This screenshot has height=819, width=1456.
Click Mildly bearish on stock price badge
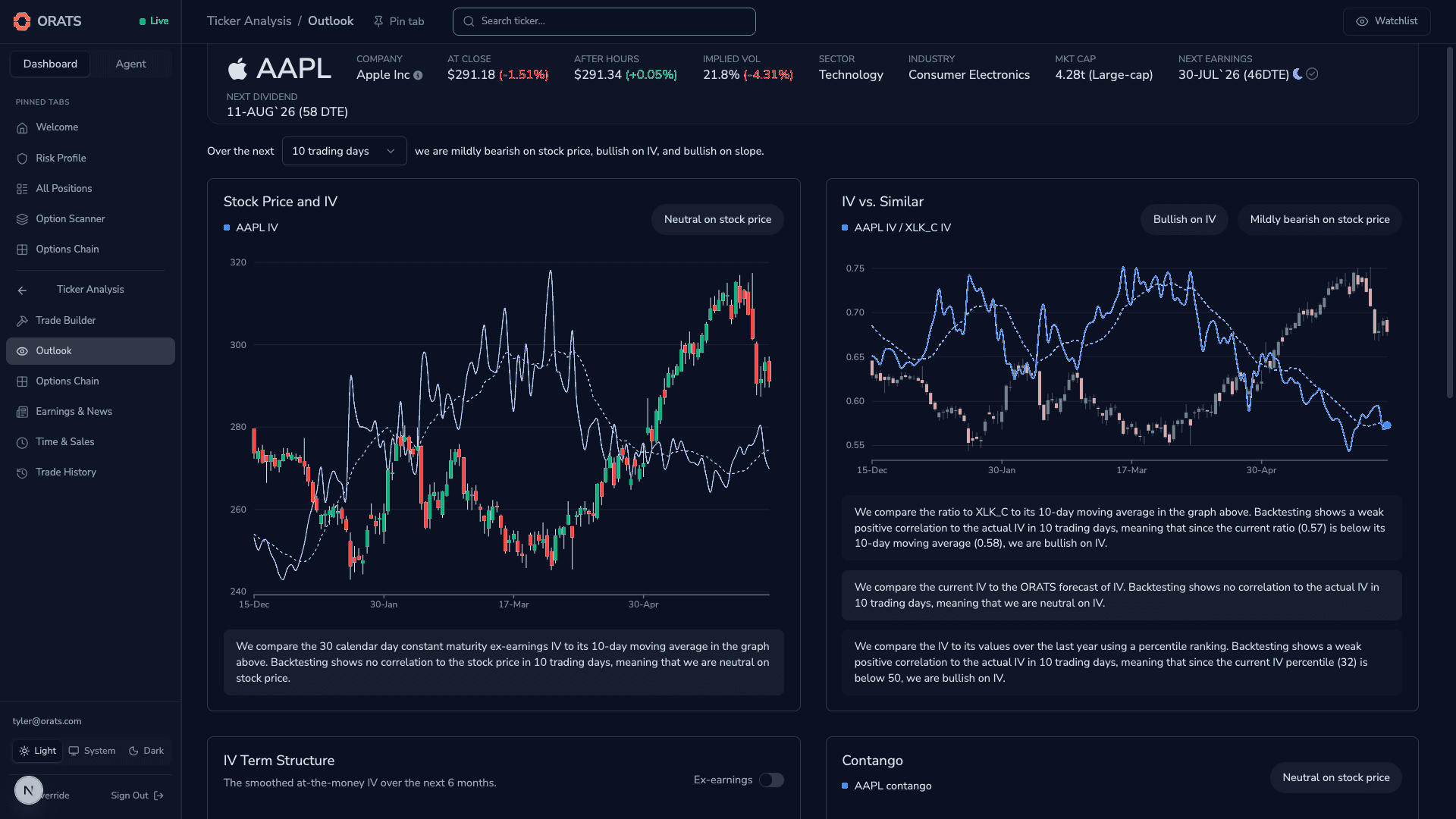pos(1319,219)
